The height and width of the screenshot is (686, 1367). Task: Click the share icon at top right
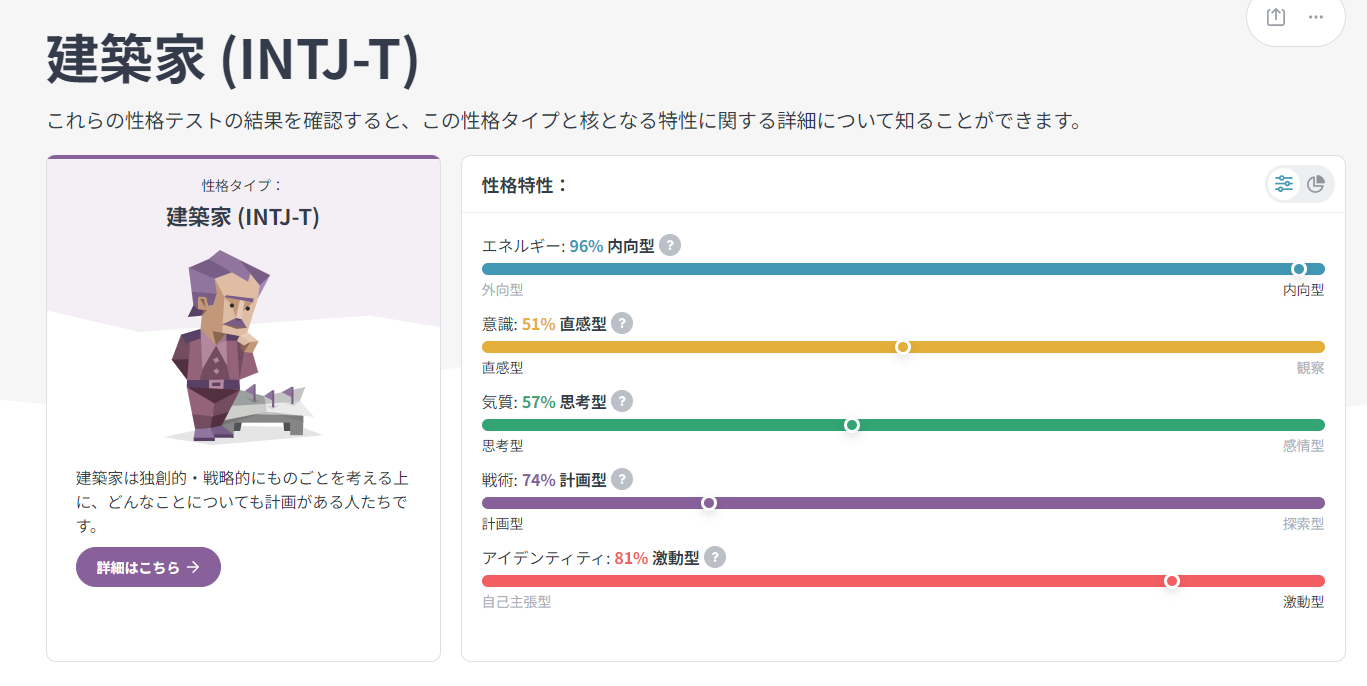pos(1275,17)
